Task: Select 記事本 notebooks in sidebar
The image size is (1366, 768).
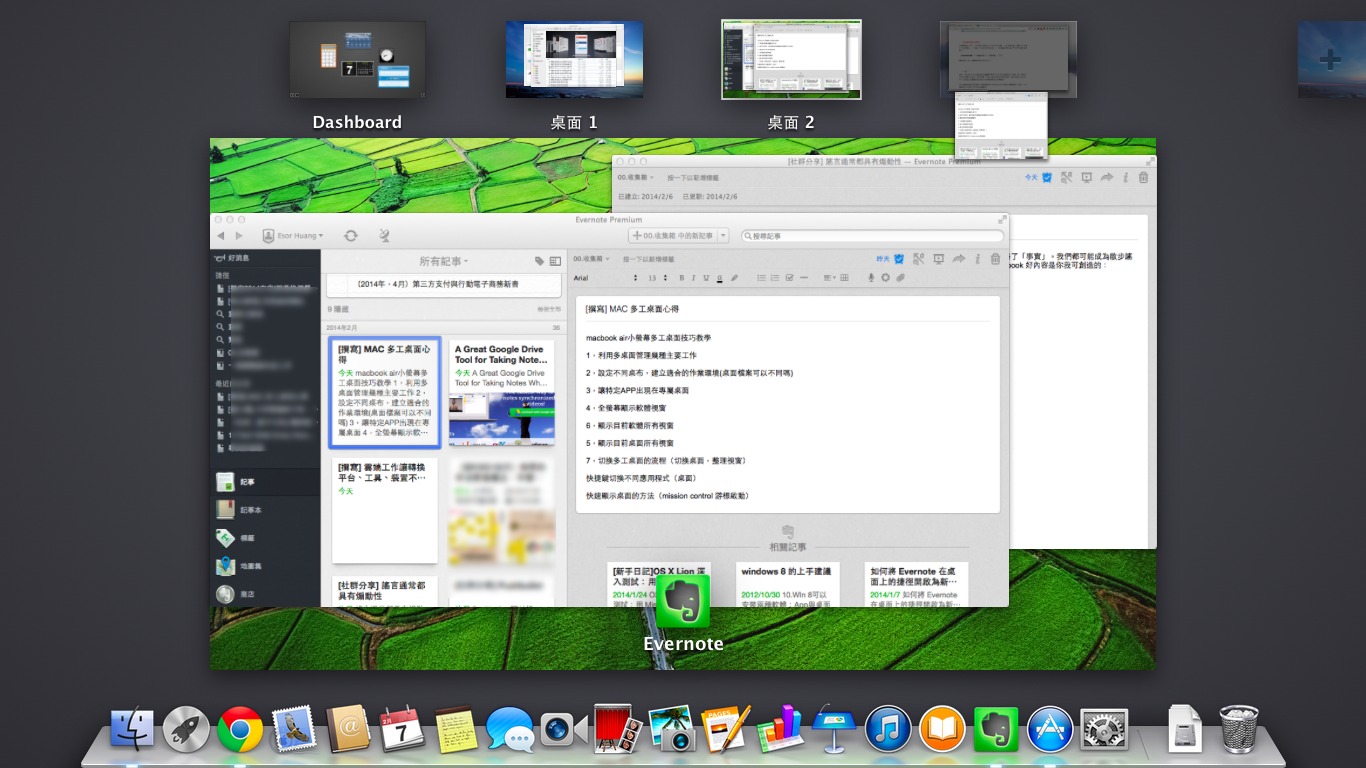Action: click(265, 510)
